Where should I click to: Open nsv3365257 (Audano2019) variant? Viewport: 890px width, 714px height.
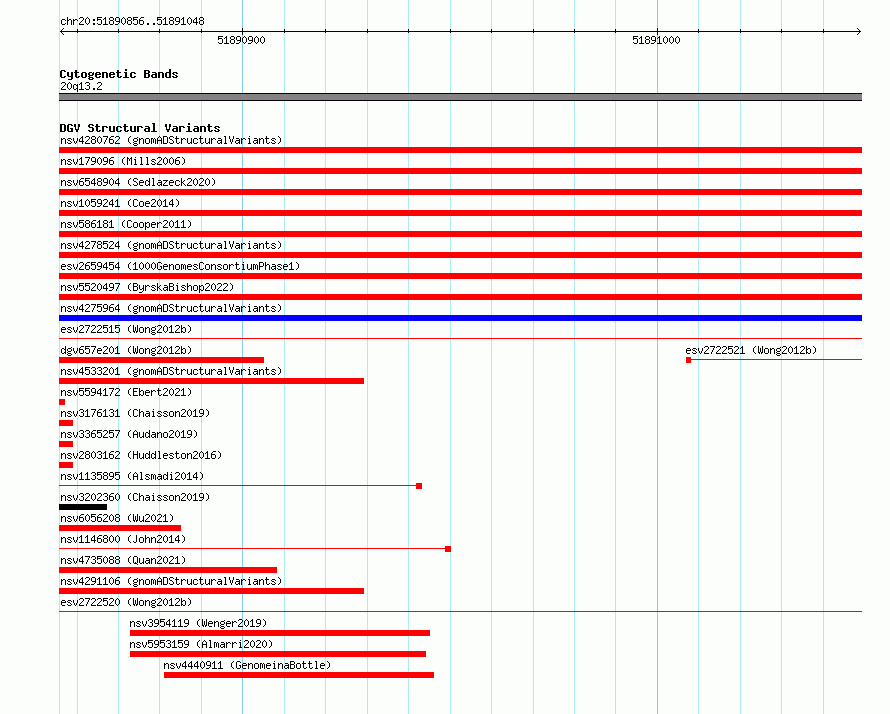[x=129, y=434]
